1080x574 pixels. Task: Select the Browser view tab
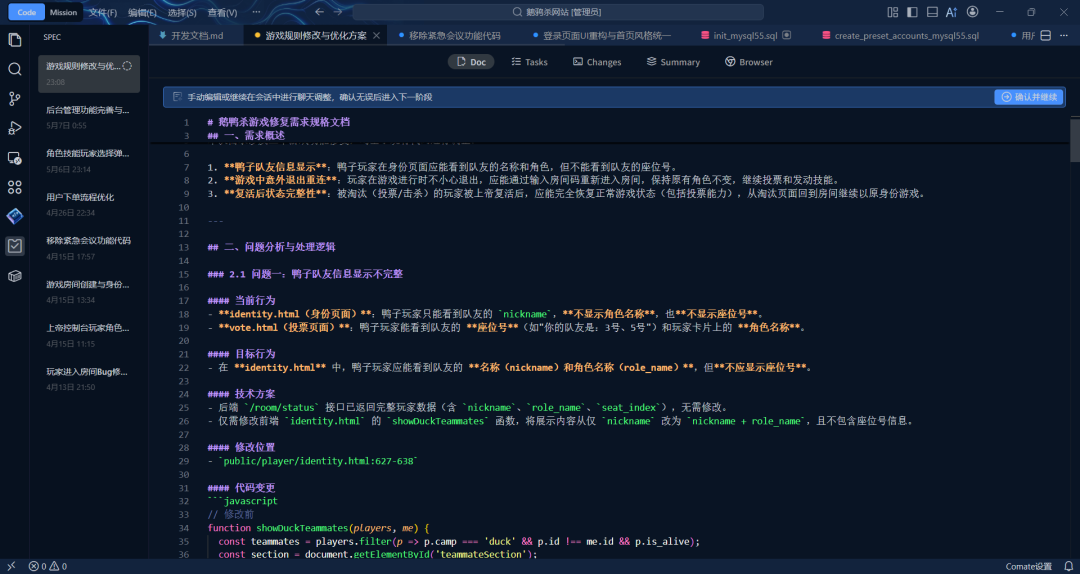tap(749, 62)
